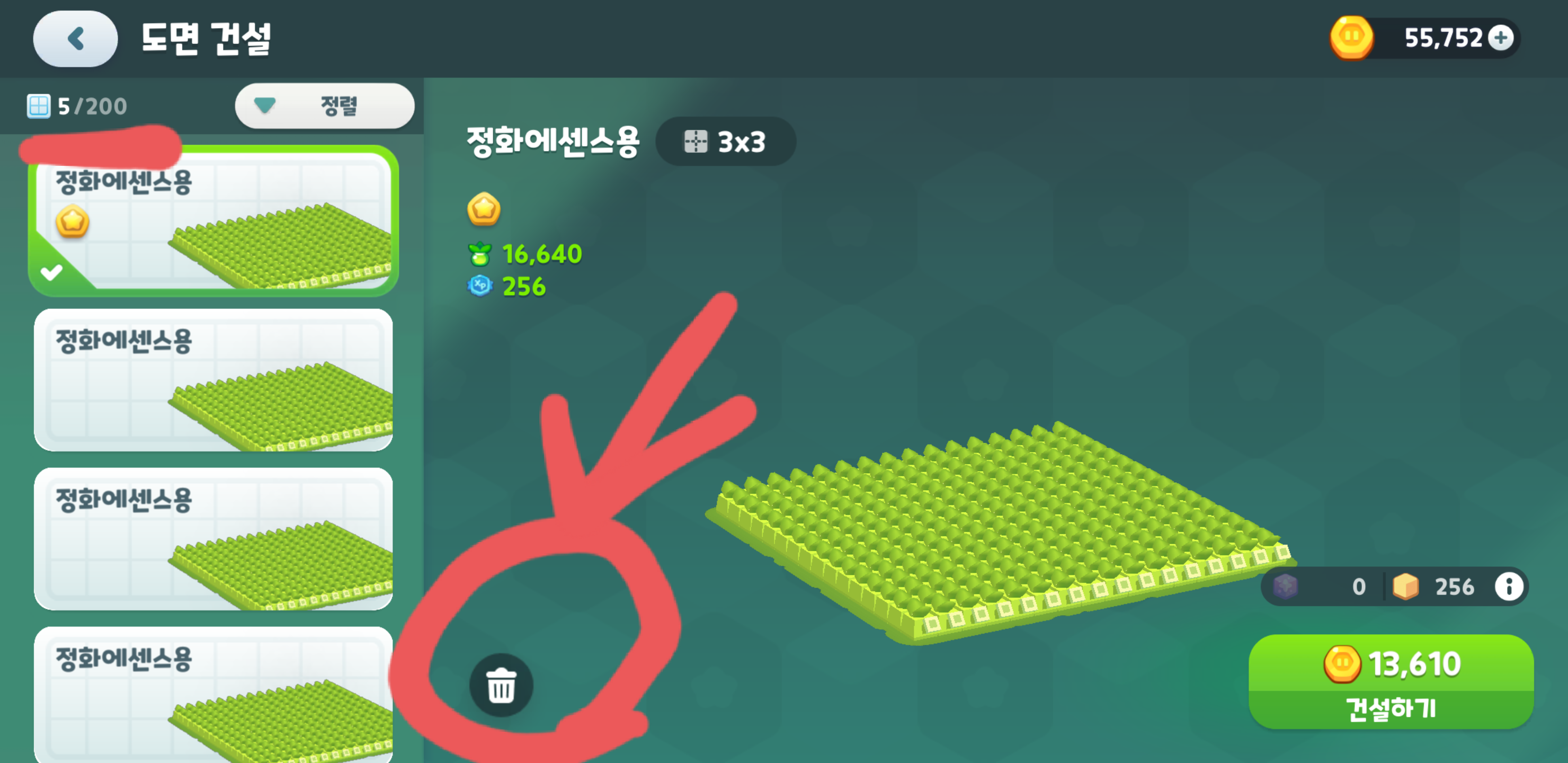Click the 3x3 grid size badge
1568x763 pixels.
coord(725,141)
